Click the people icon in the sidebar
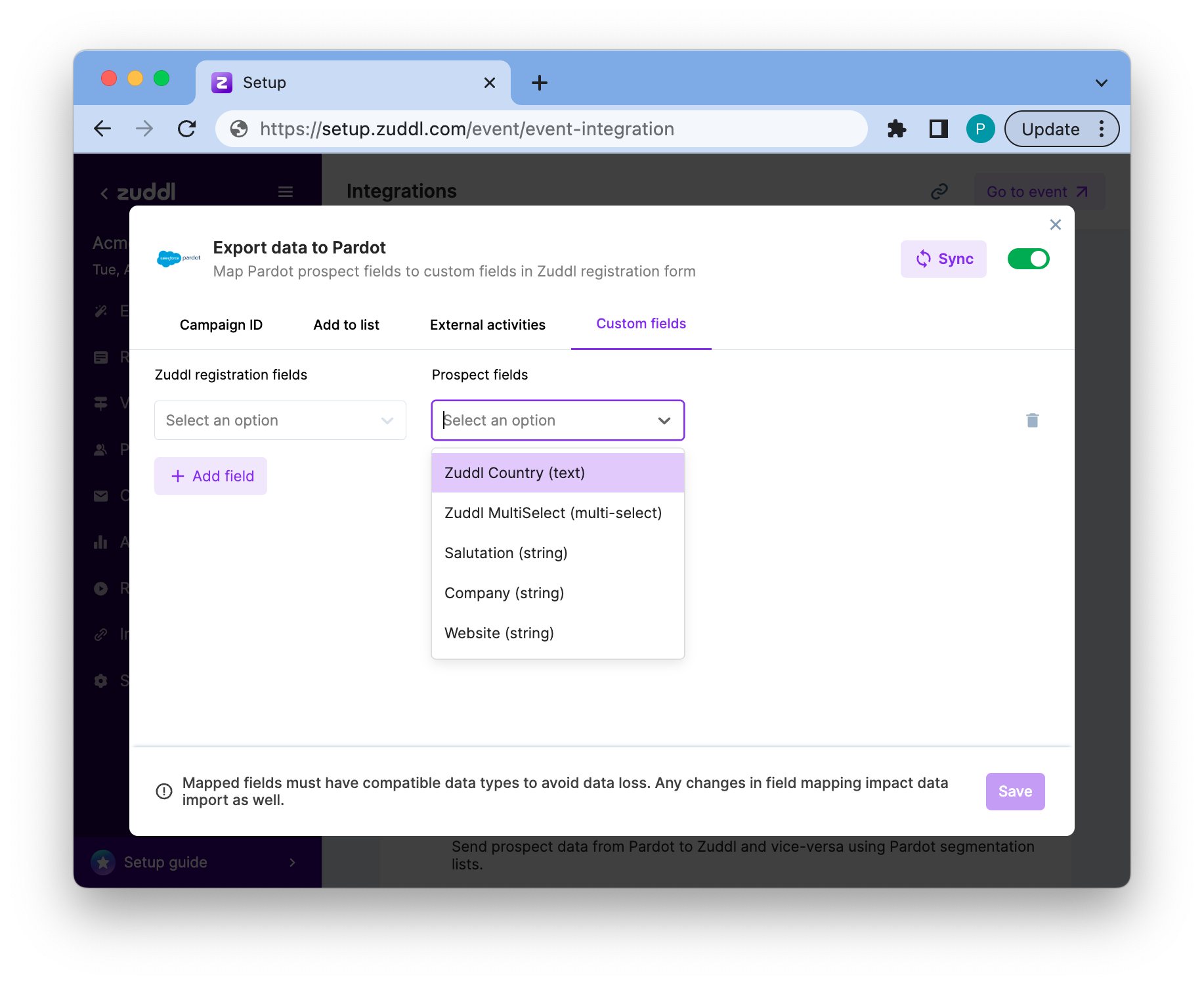Image resolution: width=1204 pixels, height=985 pixels. point(100,450)
